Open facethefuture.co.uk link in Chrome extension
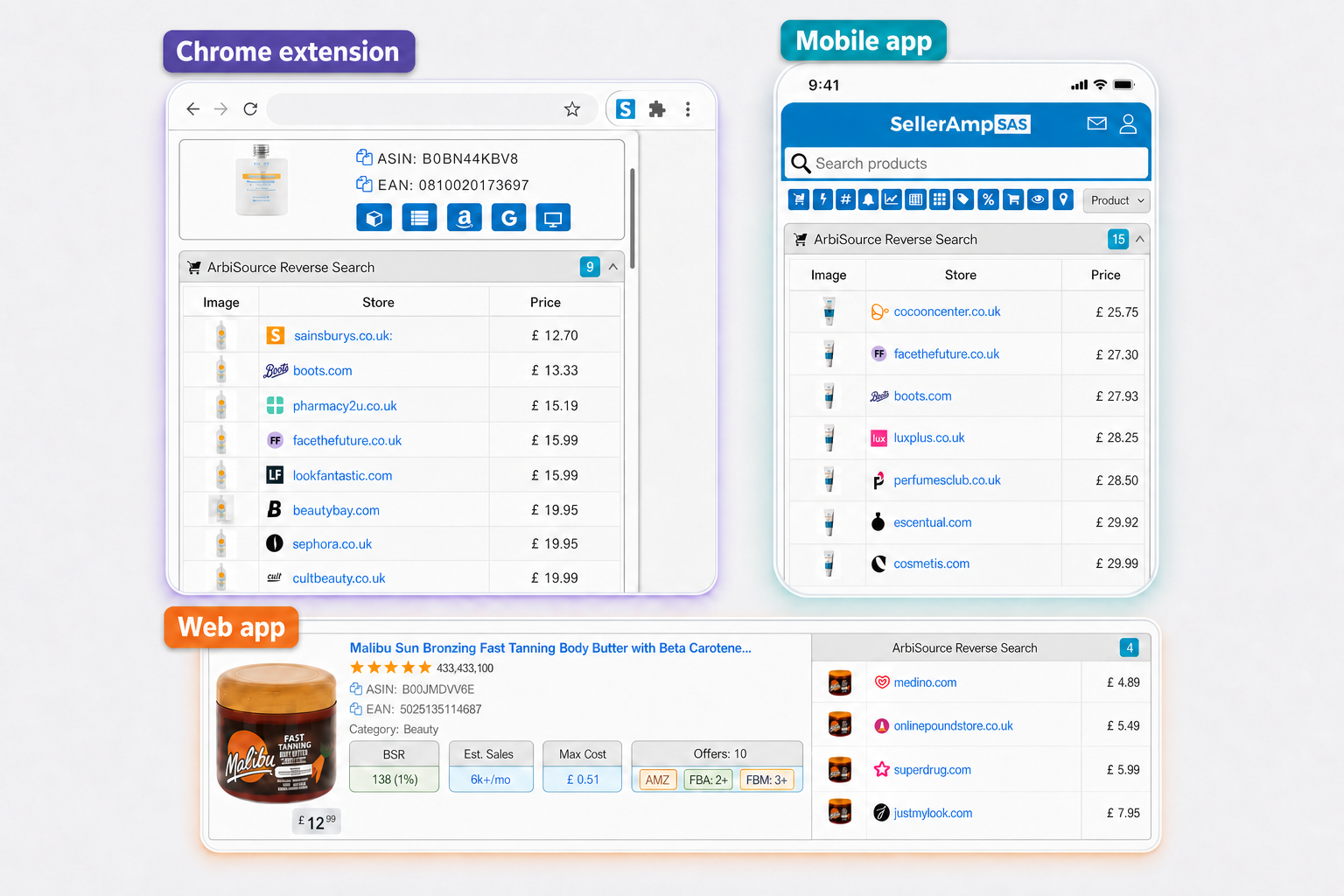Image resolution: width=1344 pixels, height=896 pixels. point(347,441)
